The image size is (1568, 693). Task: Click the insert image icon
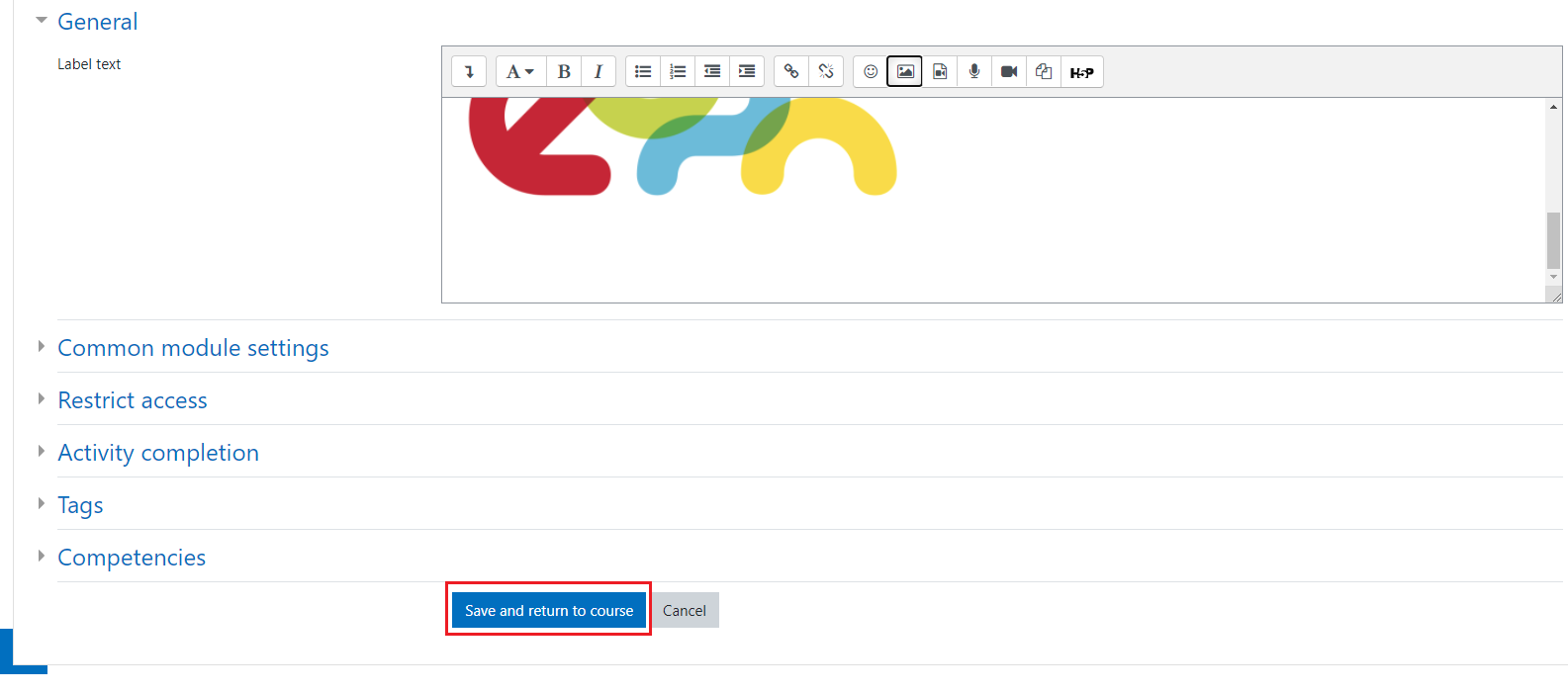click(905, 71)
